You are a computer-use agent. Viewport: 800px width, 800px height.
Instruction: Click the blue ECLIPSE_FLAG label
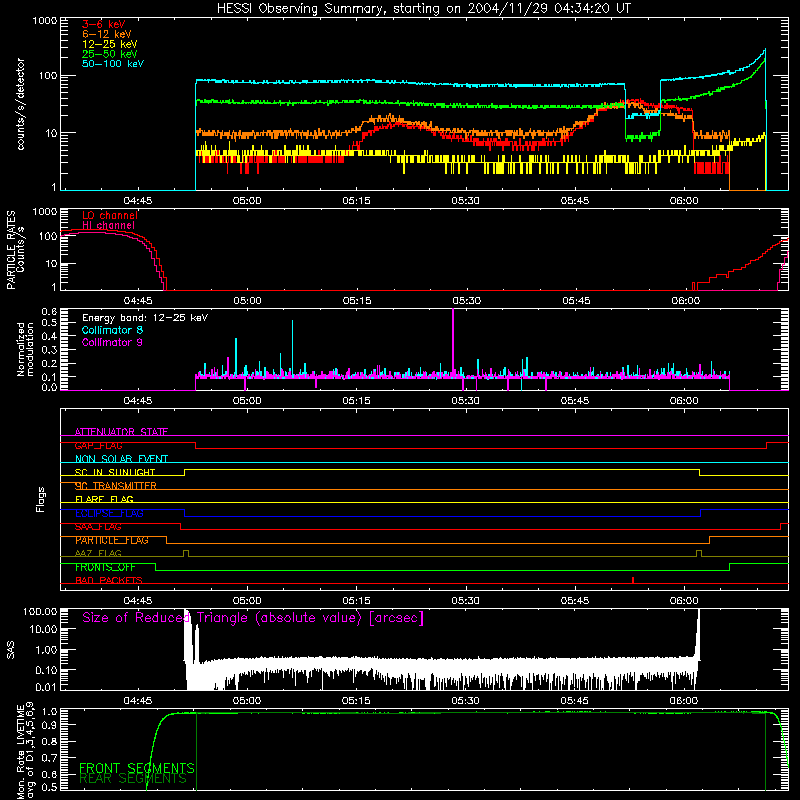click(x=109, y=513)
